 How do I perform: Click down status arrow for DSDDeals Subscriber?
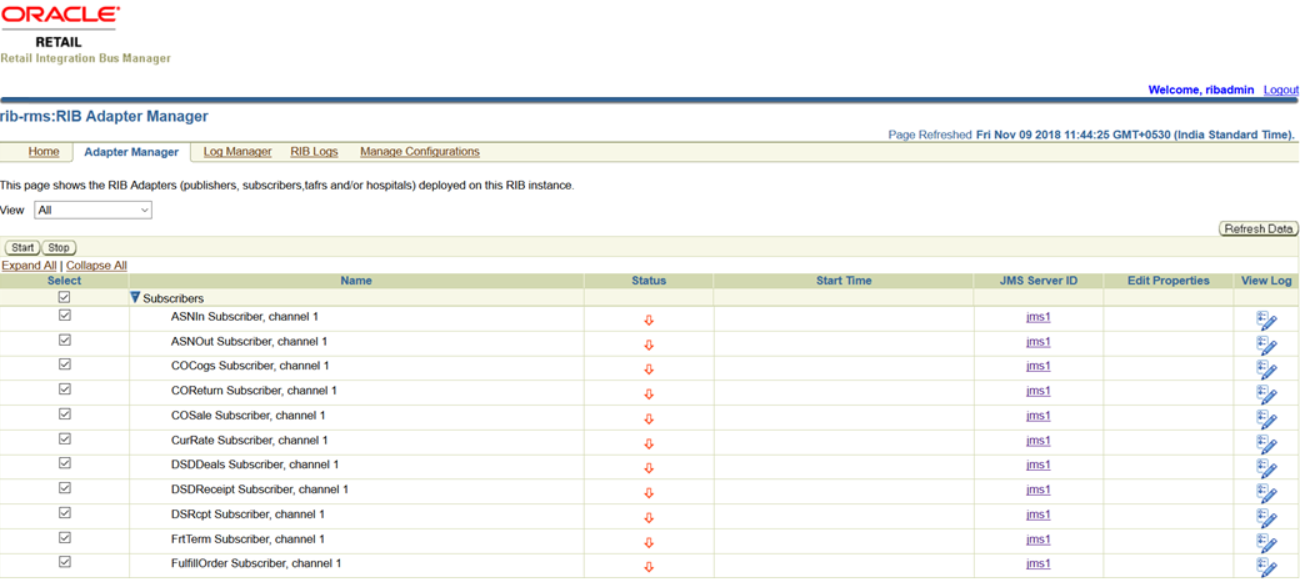649,468
